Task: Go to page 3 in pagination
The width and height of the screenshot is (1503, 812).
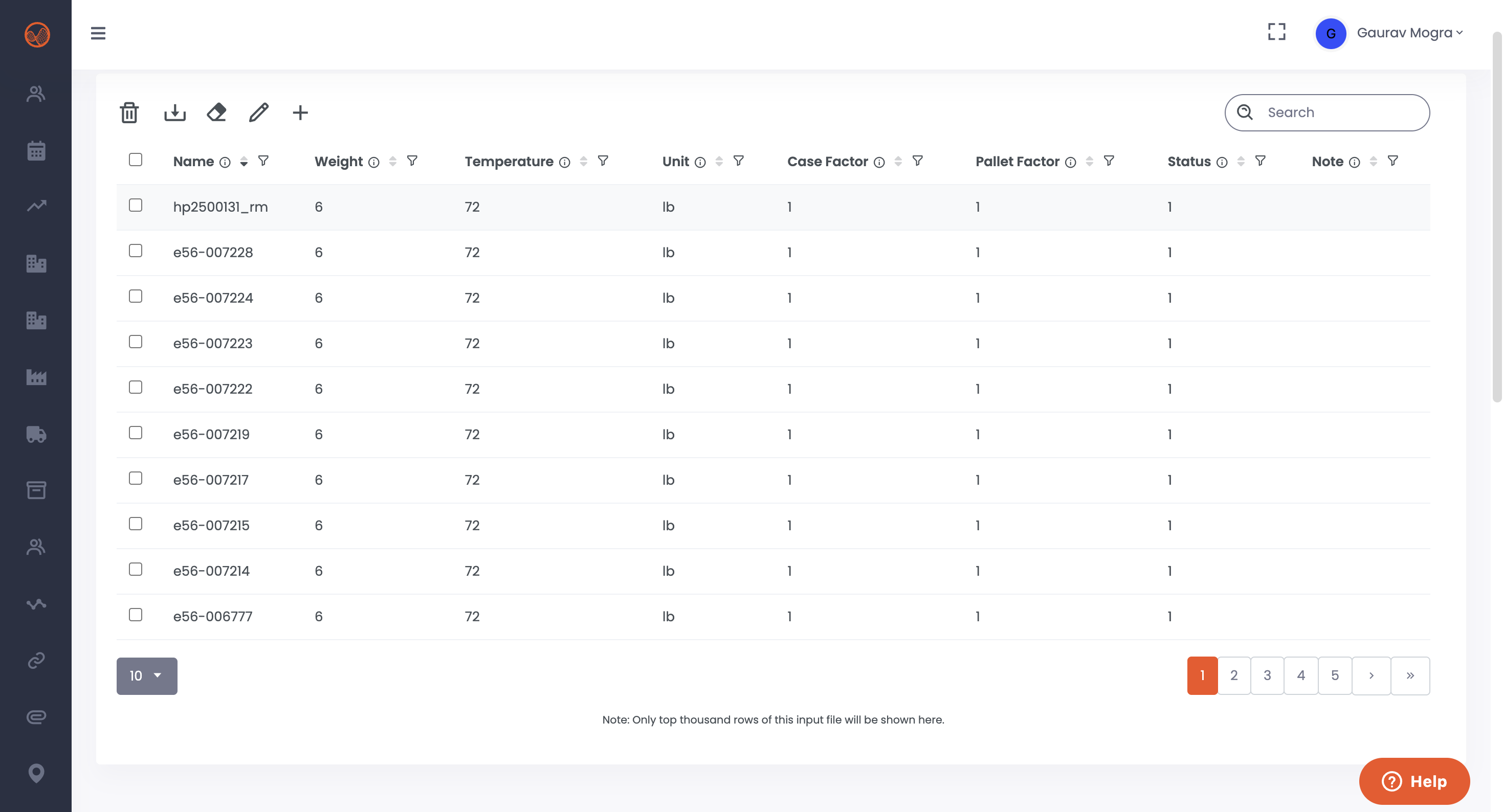Action: point(1267,675)
